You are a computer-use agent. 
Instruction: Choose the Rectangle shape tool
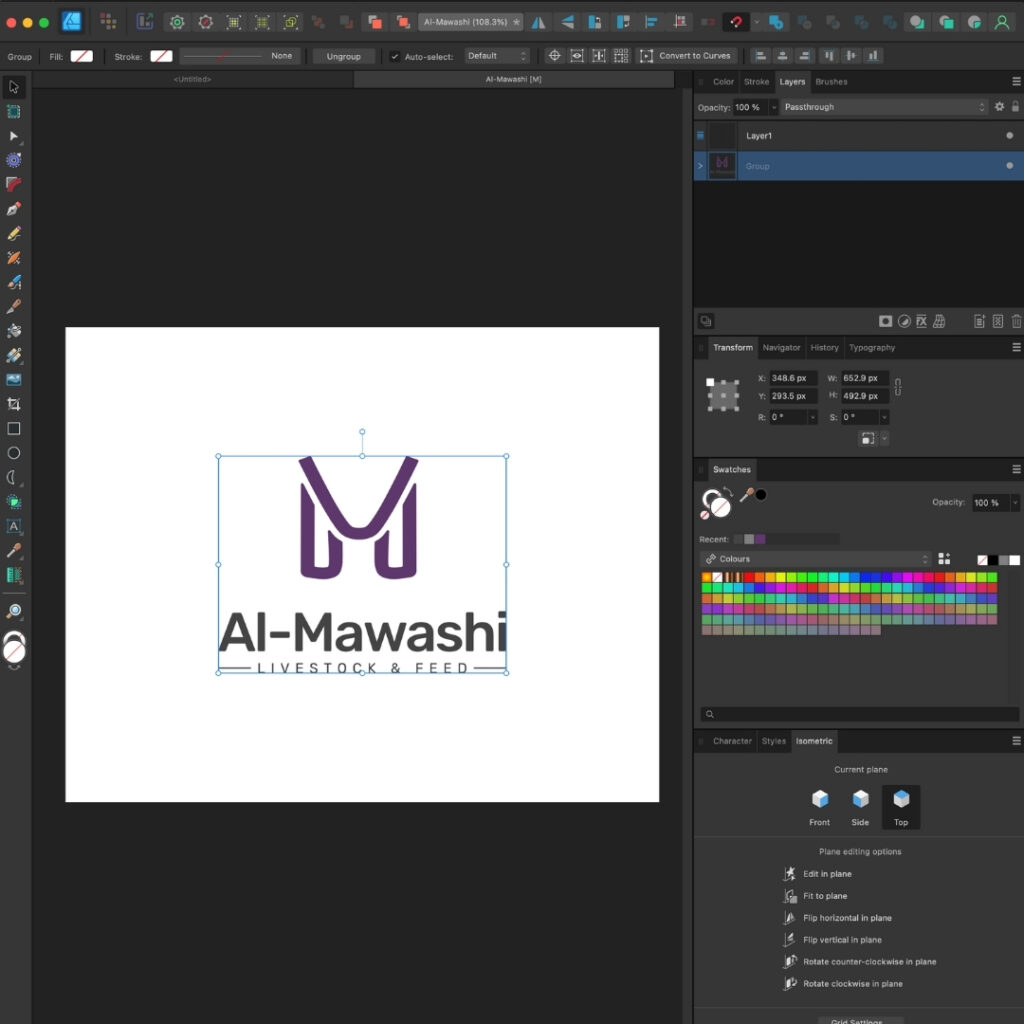coord(14,429)
